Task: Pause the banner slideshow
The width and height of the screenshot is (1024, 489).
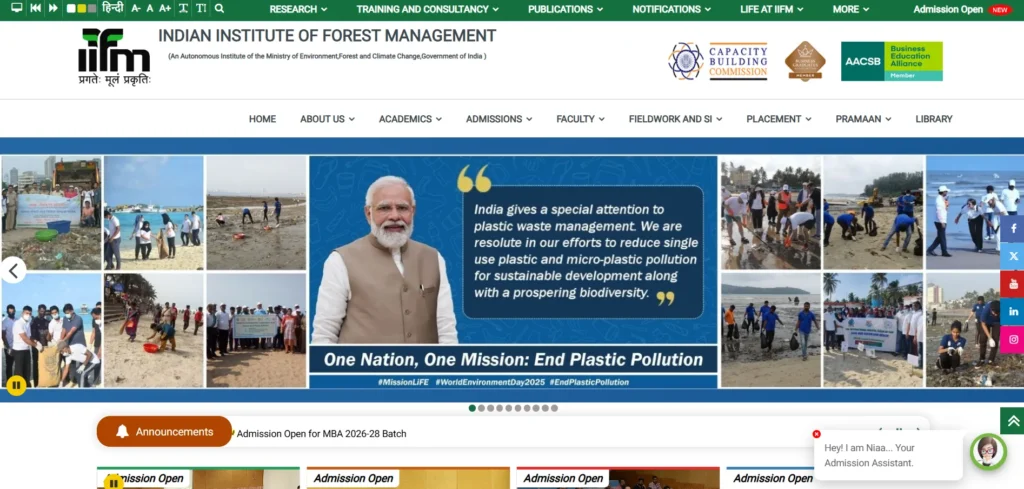Action: pyautogui.click(x=16, y=385)
